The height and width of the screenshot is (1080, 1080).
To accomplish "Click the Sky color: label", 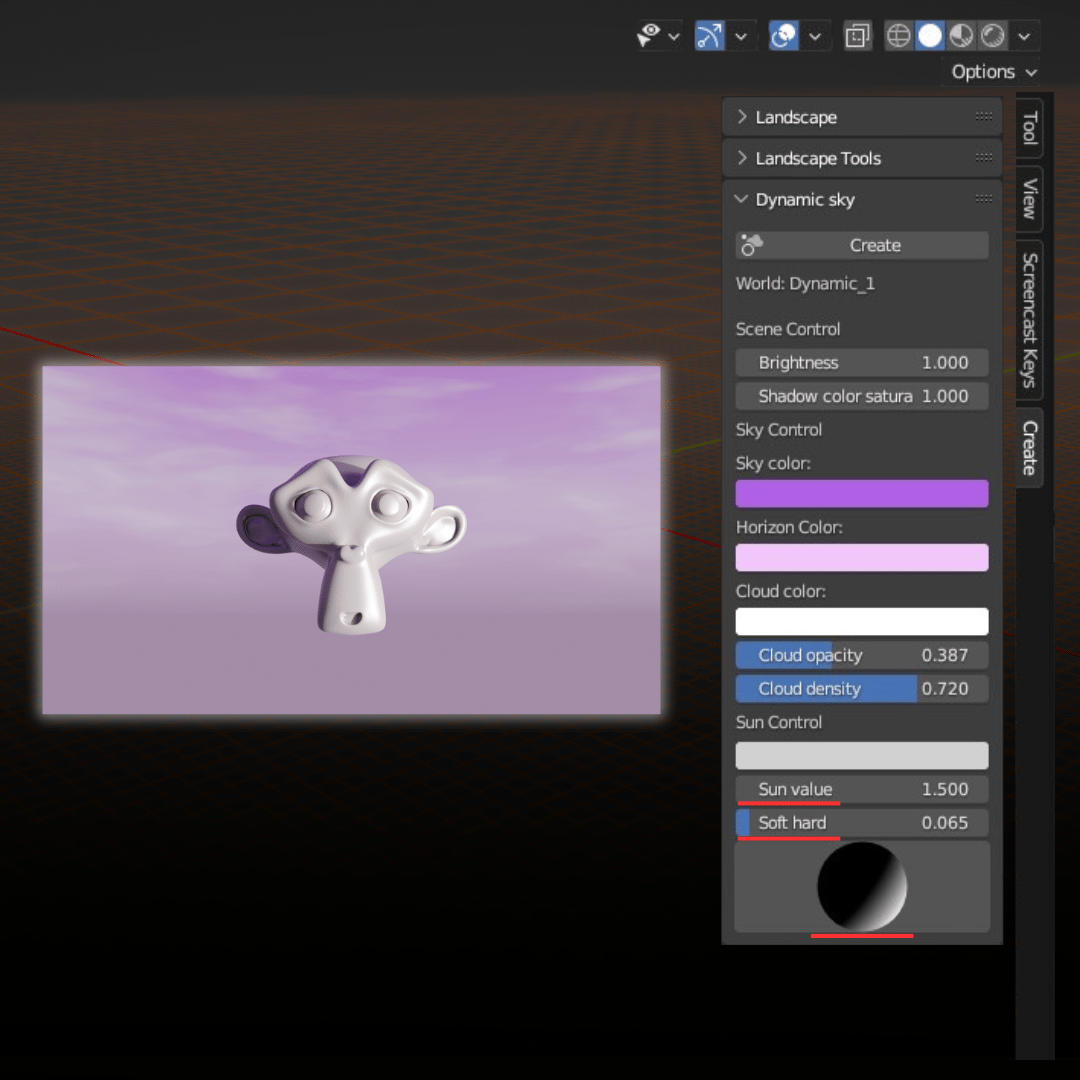I will tap(773, 464).
